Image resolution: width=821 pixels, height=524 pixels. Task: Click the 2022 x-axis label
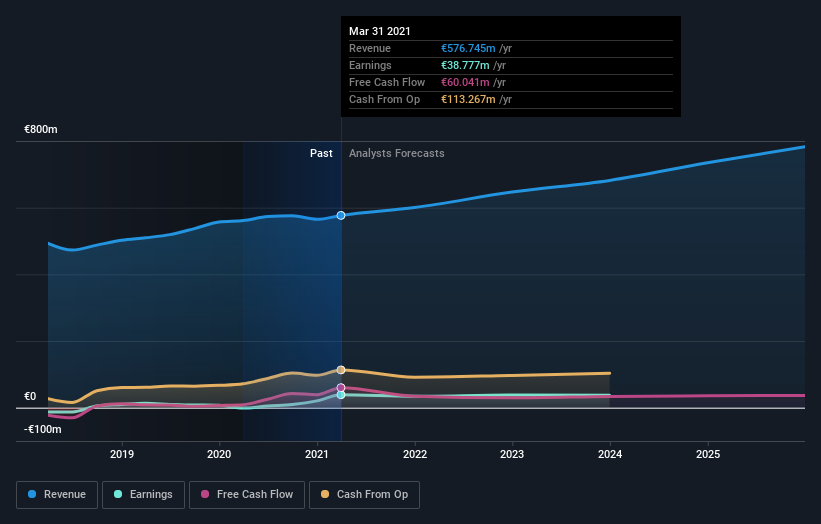click(x=415, y=454)
